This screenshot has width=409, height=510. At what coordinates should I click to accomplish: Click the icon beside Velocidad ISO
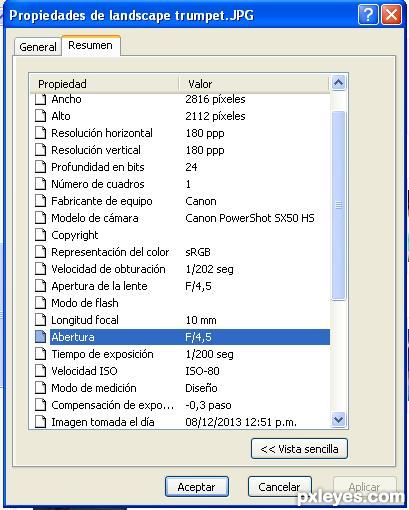tap(40, 371)
